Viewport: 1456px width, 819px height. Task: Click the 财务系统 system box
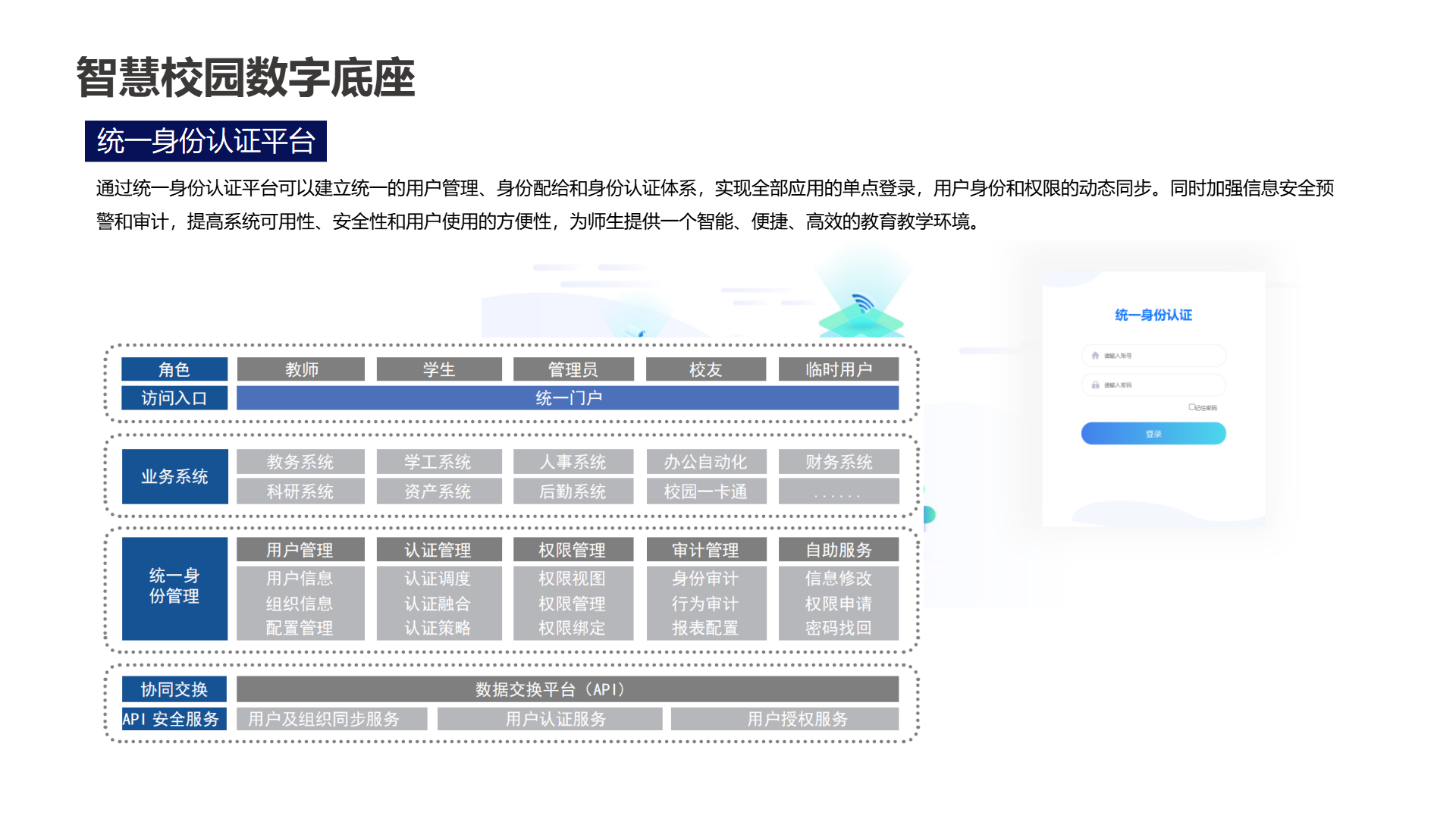coord(838,461)
